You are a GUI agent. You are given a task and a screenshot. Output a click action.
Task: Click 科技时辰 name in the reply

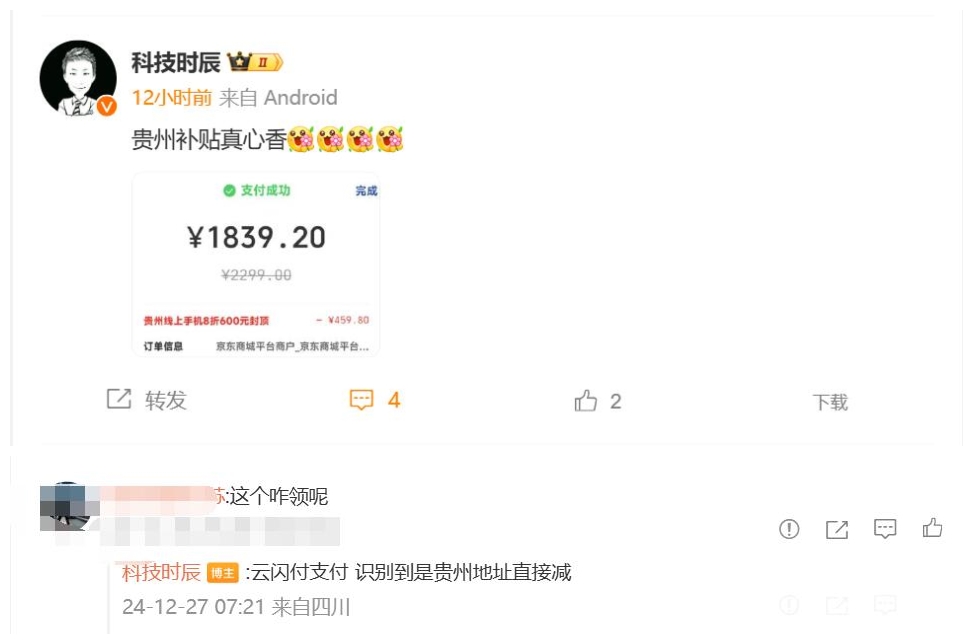coord(161,572)
